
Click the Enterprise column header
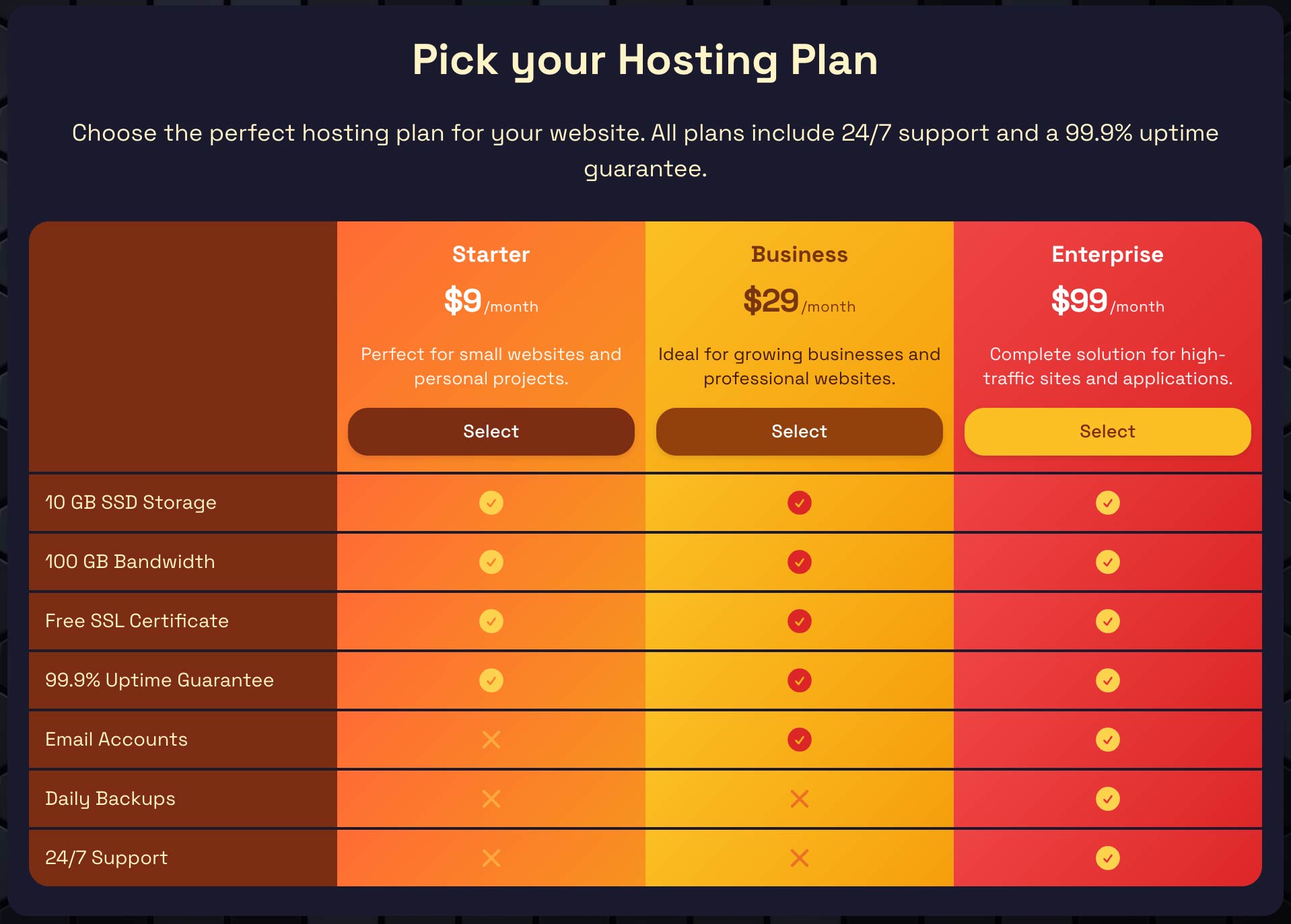[x=1107, y=254]
